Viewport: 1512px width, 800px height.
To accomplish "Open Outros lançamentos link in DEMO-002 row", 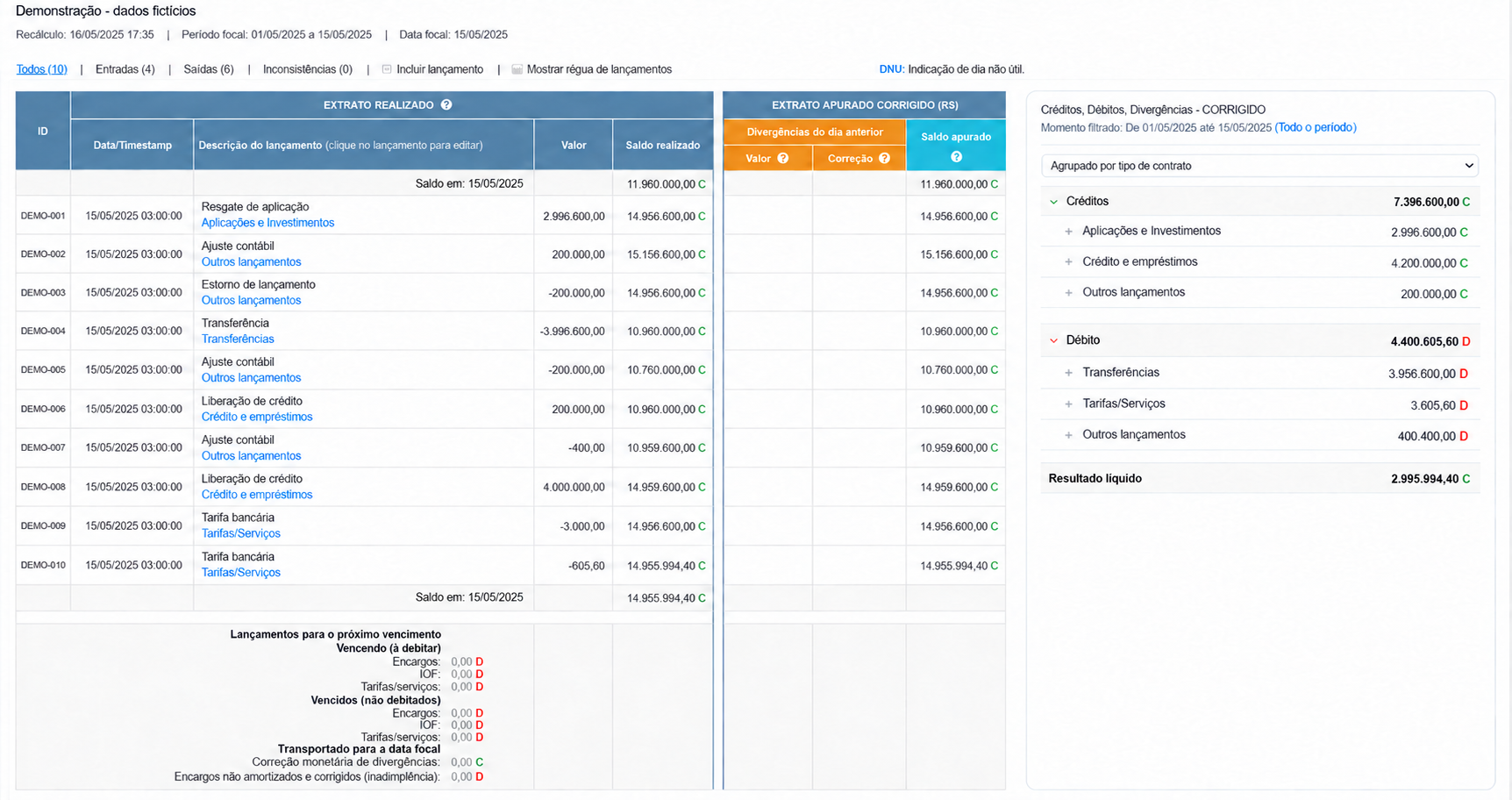I will tap(251, 262).
